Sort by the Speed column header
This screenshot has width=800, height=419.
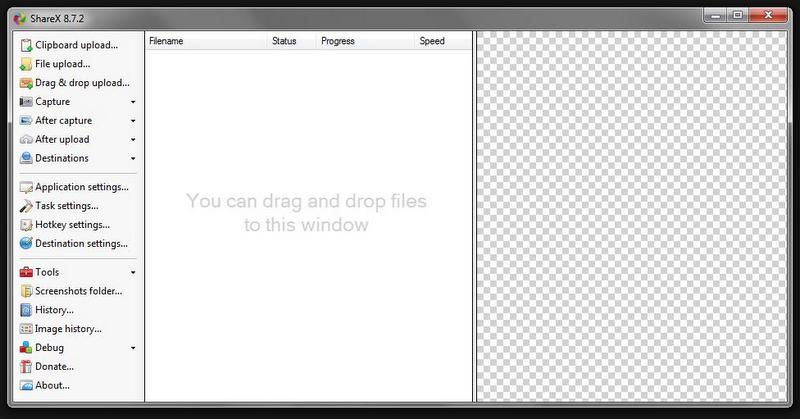443,41
